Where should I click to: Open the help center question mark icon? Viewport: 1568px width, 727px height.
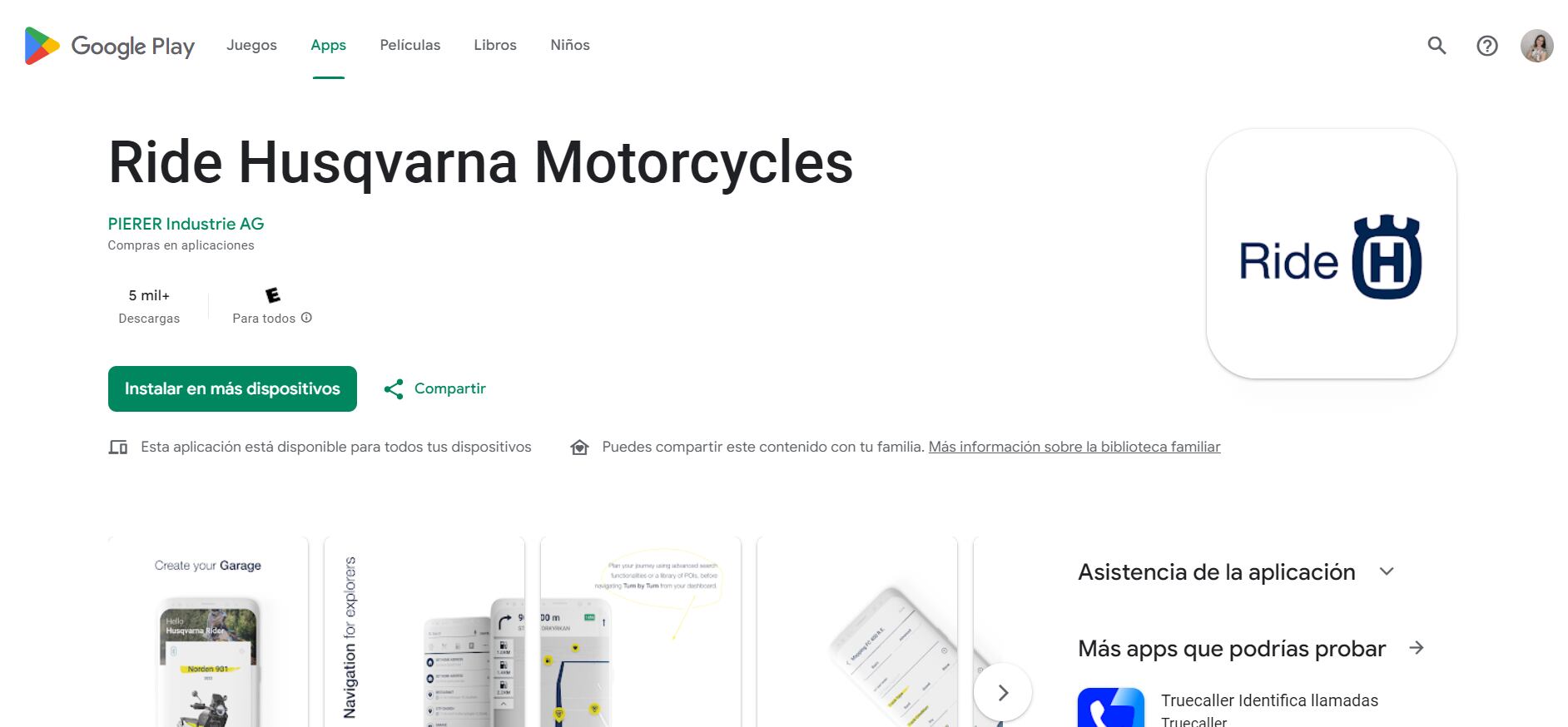(x=1487, y=46)
